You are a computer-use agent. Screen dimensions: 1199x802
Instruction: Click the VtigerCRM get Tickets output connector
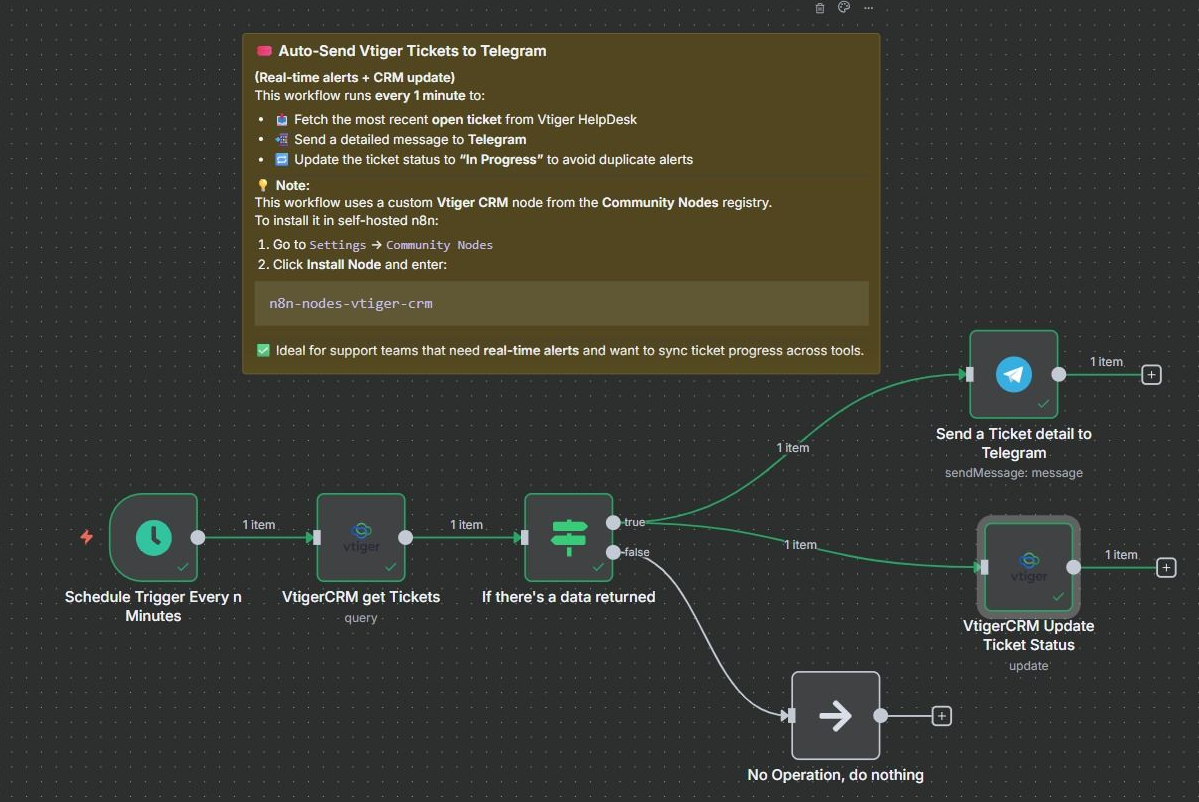(406, 537)
